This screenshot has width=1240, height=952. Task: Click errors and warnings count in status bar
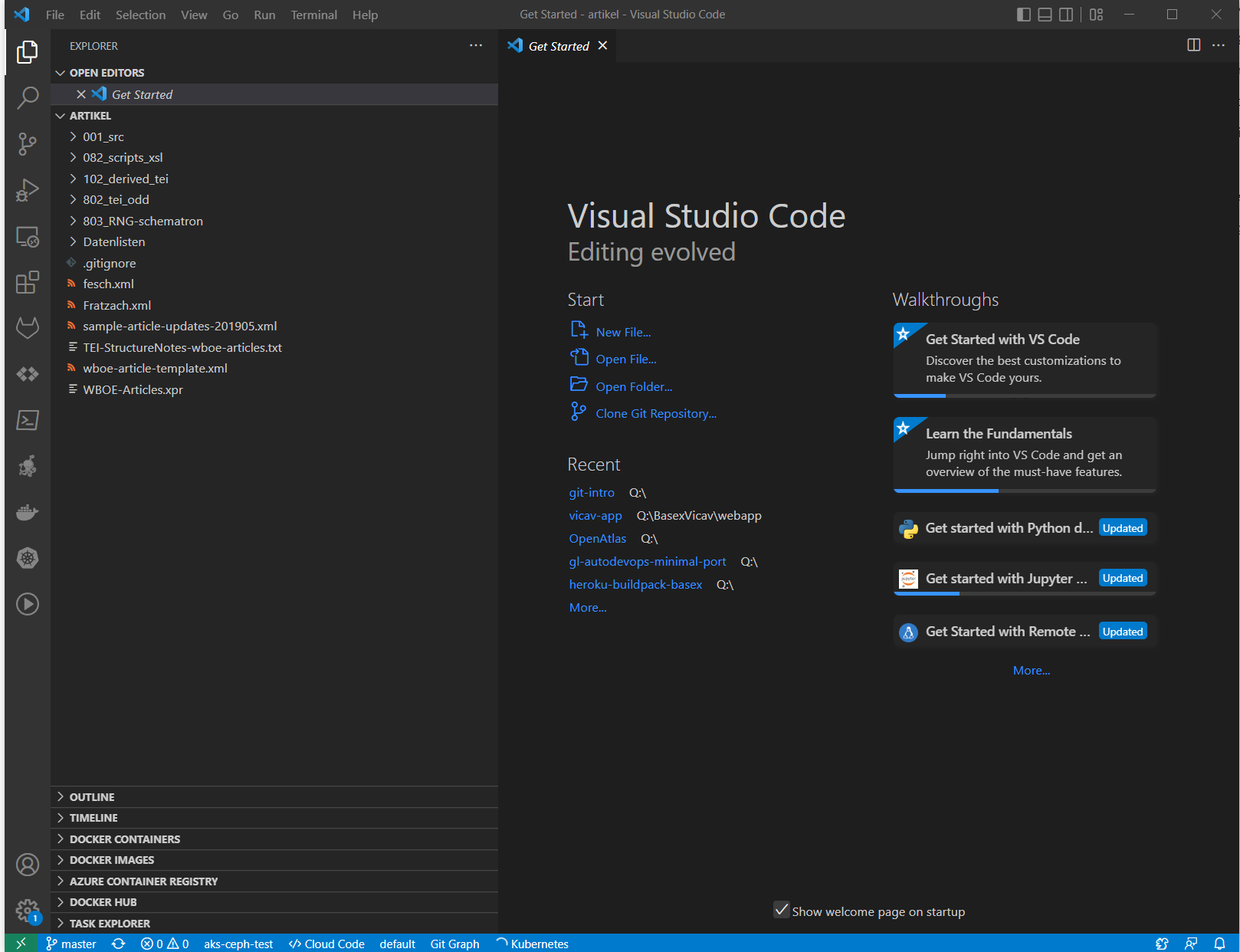pyautogui.click(x=165, y=944)
